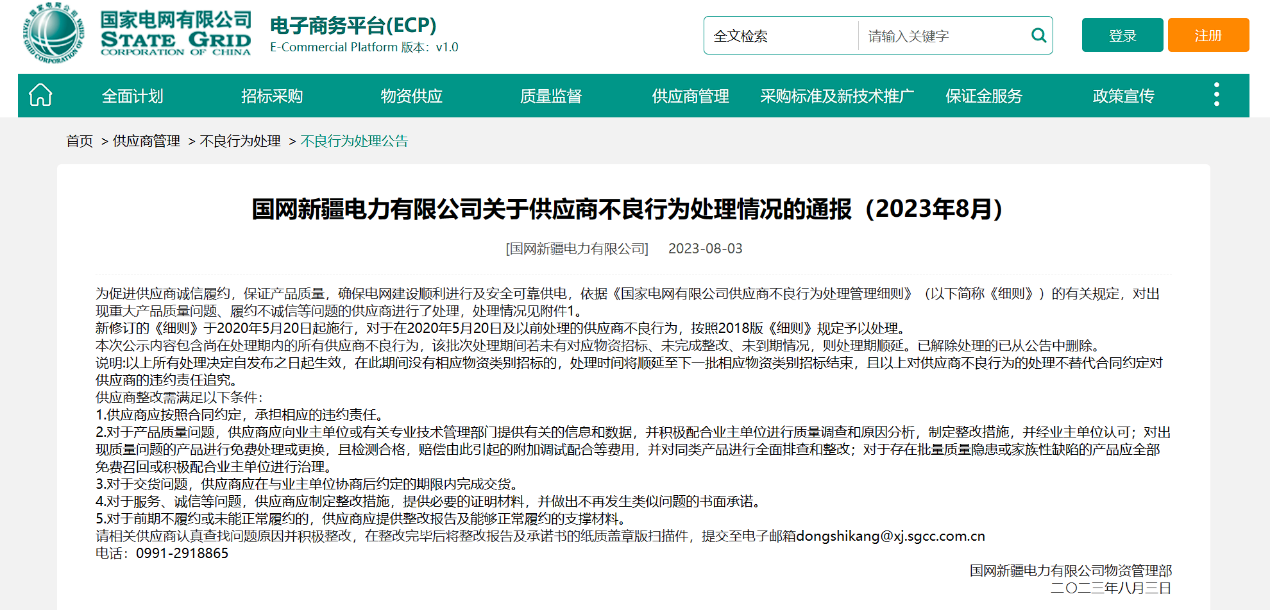Go to home via house icon

coord(40,95)
